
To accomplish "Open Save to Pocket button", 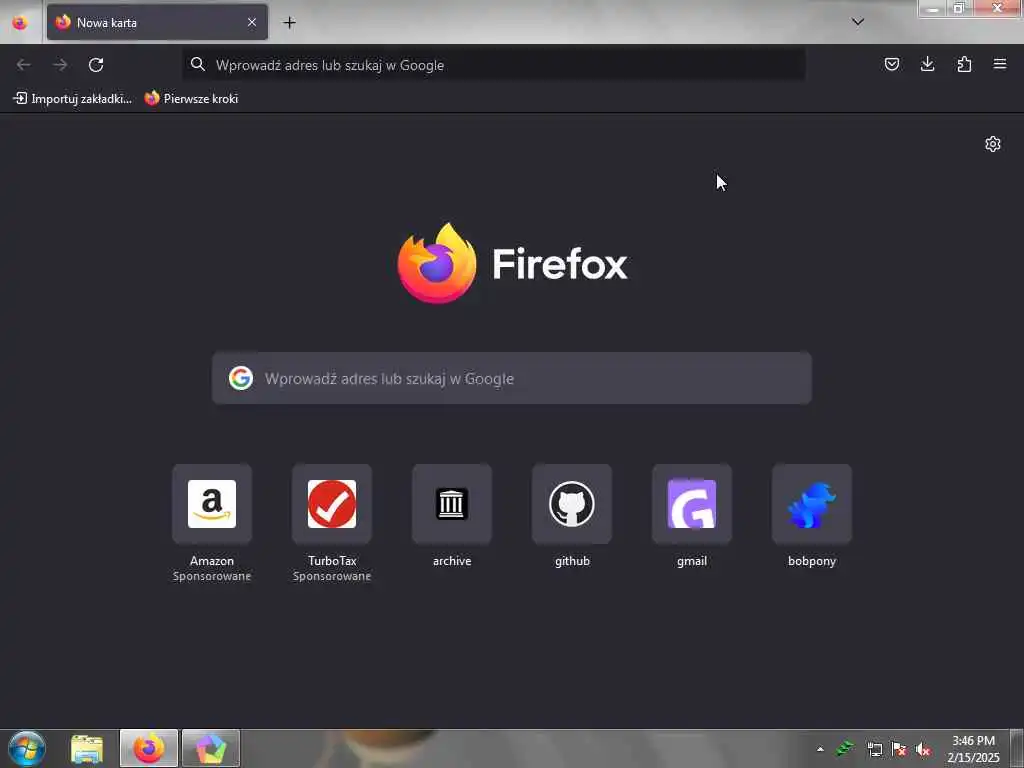I will 891,64.
